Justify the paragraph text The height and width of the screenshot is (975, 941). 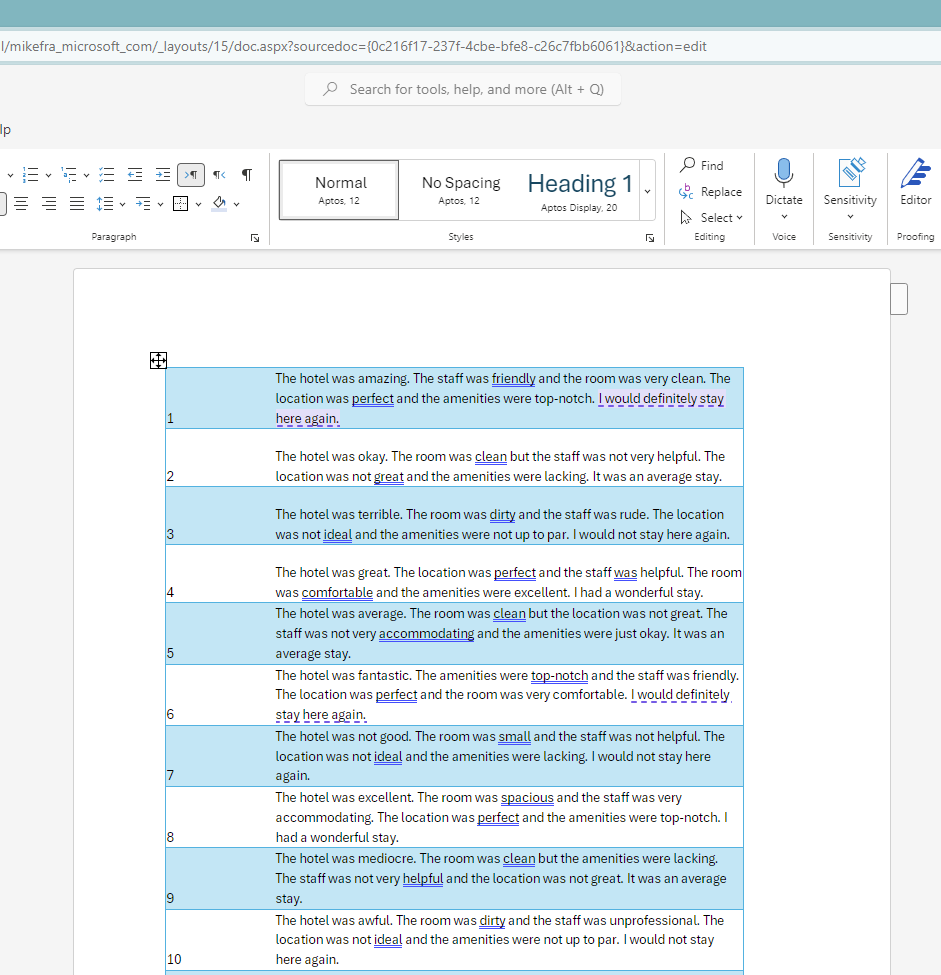[x=77, y=204]
